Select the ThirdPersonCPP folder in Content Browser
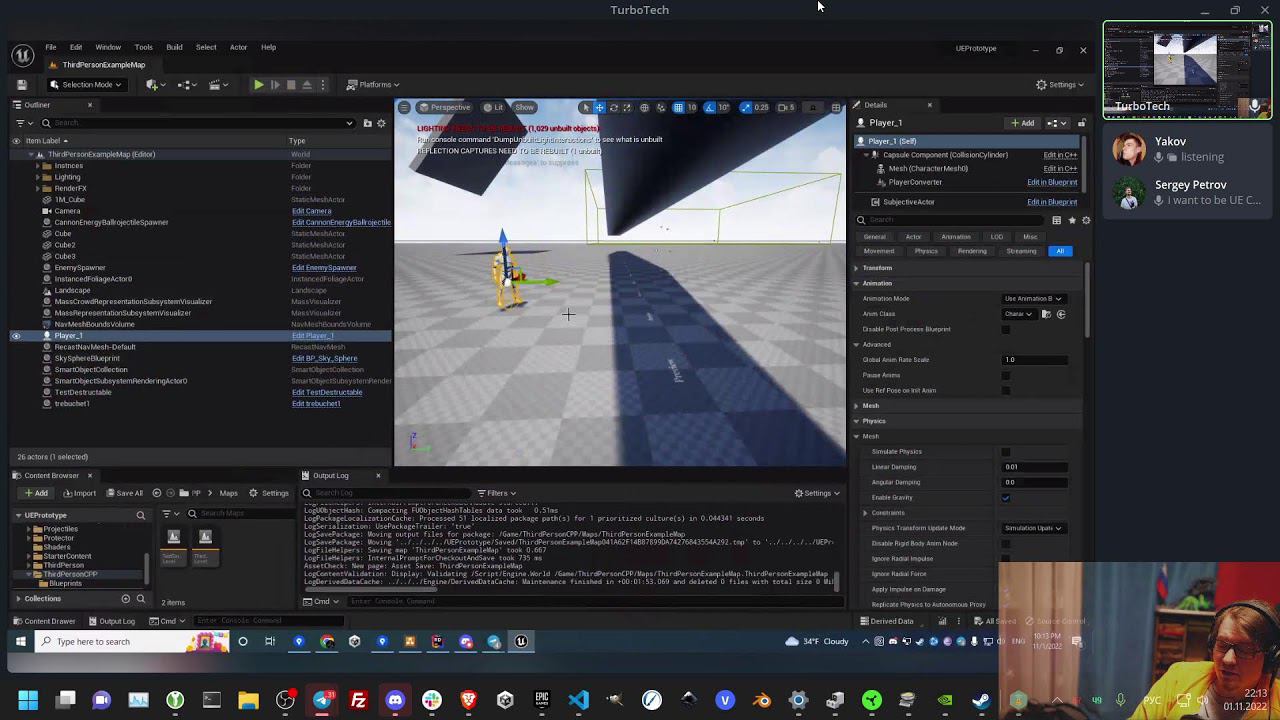1280x720 pixels. coord(70,574)
